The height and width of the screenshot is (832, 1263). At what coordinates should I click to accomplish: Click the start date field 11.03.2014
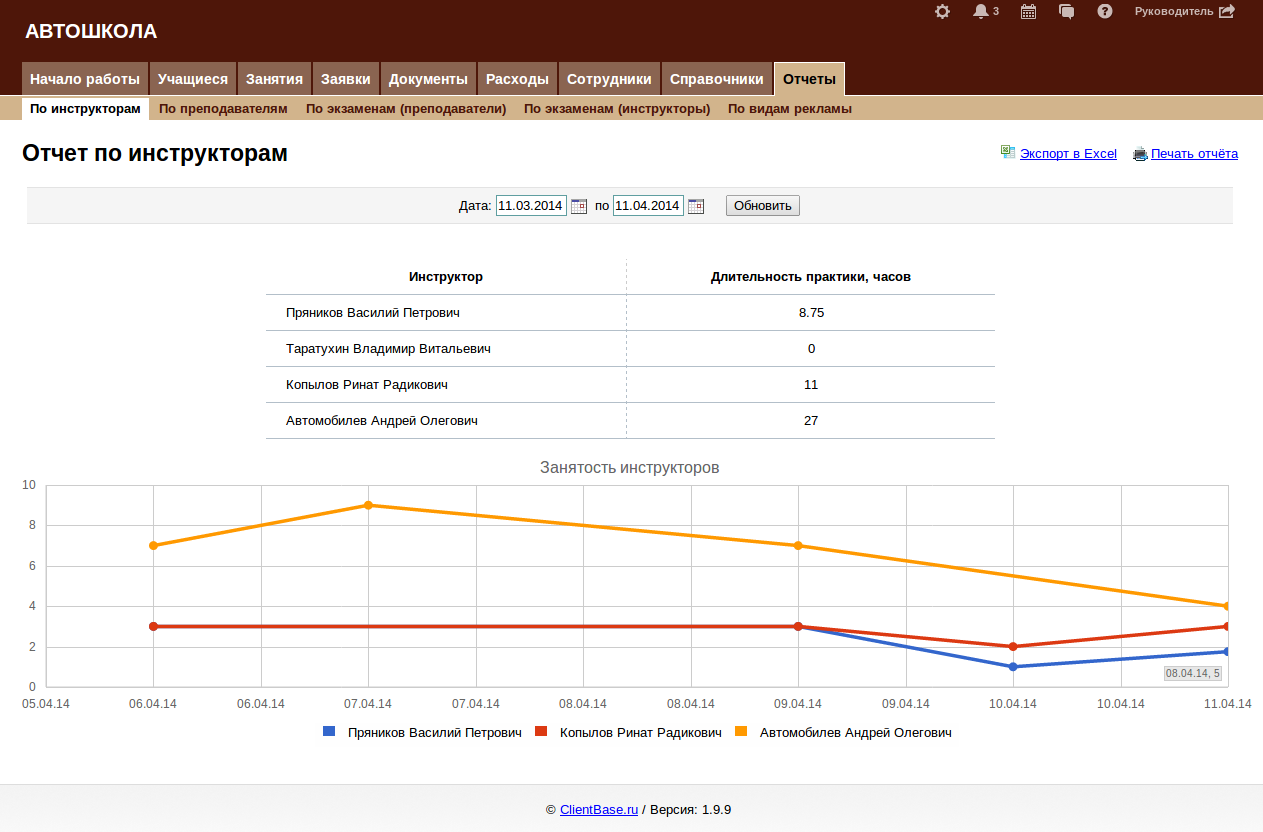point(531,206)
